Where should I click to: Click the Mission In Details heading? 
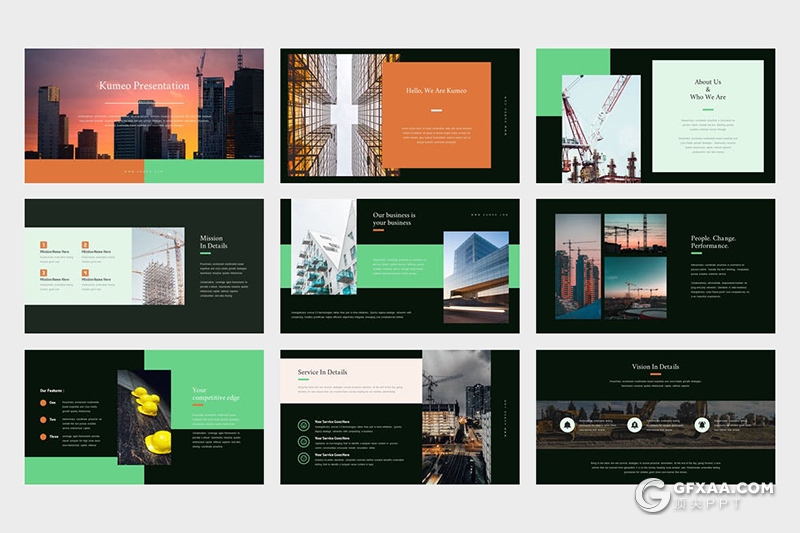(x=213, y=242)
